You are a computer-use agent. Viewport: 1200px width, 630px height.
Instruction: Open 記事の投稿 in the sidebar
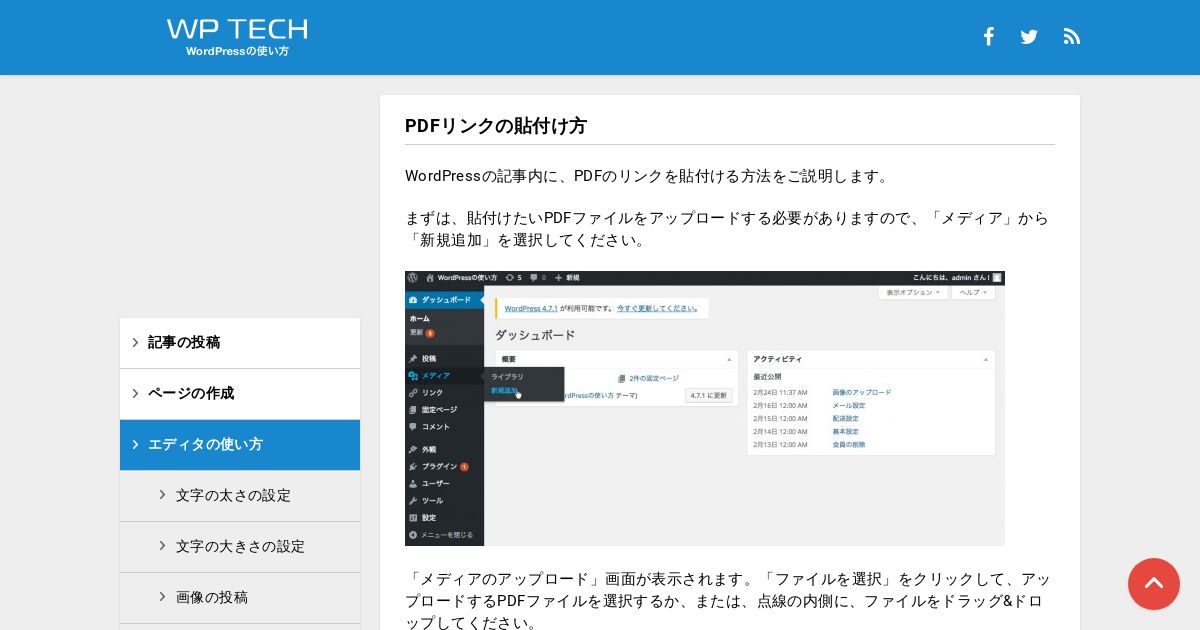click(x=240, y=343)
